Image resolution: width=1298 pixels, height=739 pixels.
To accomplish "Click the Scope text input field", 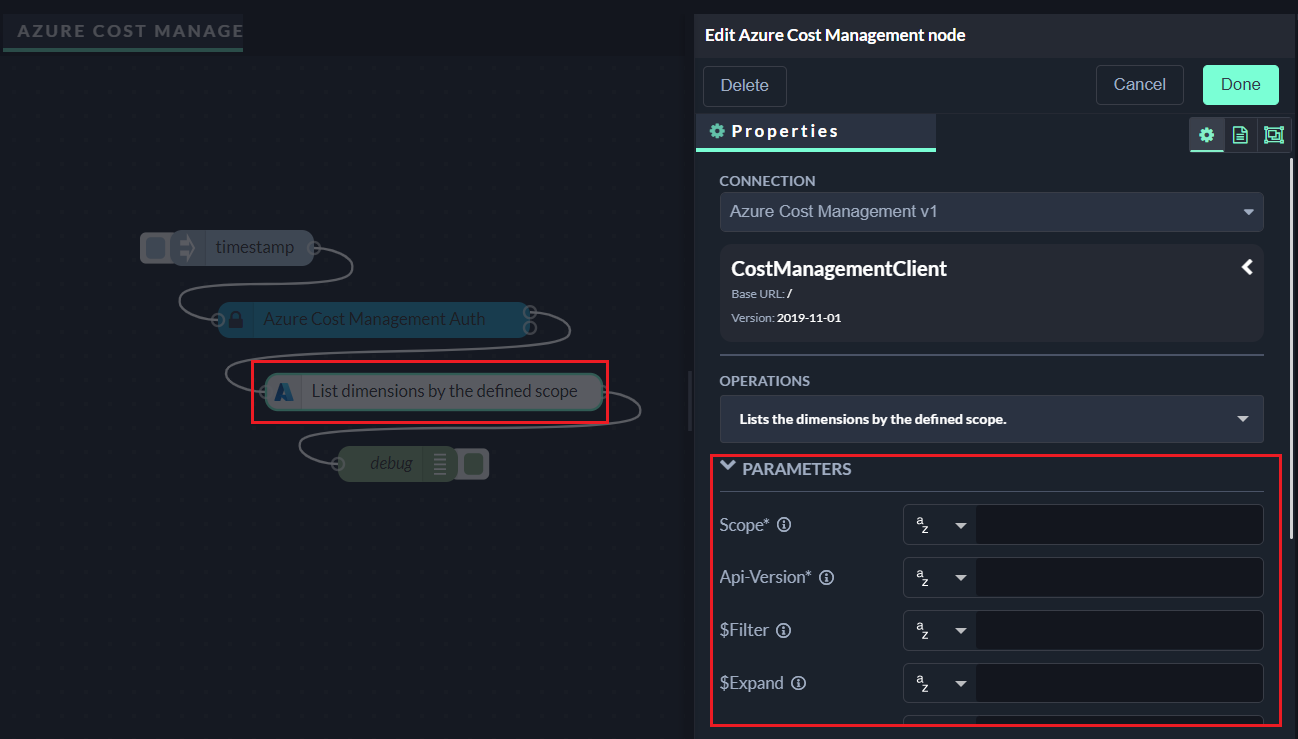I will [1118, 525].
